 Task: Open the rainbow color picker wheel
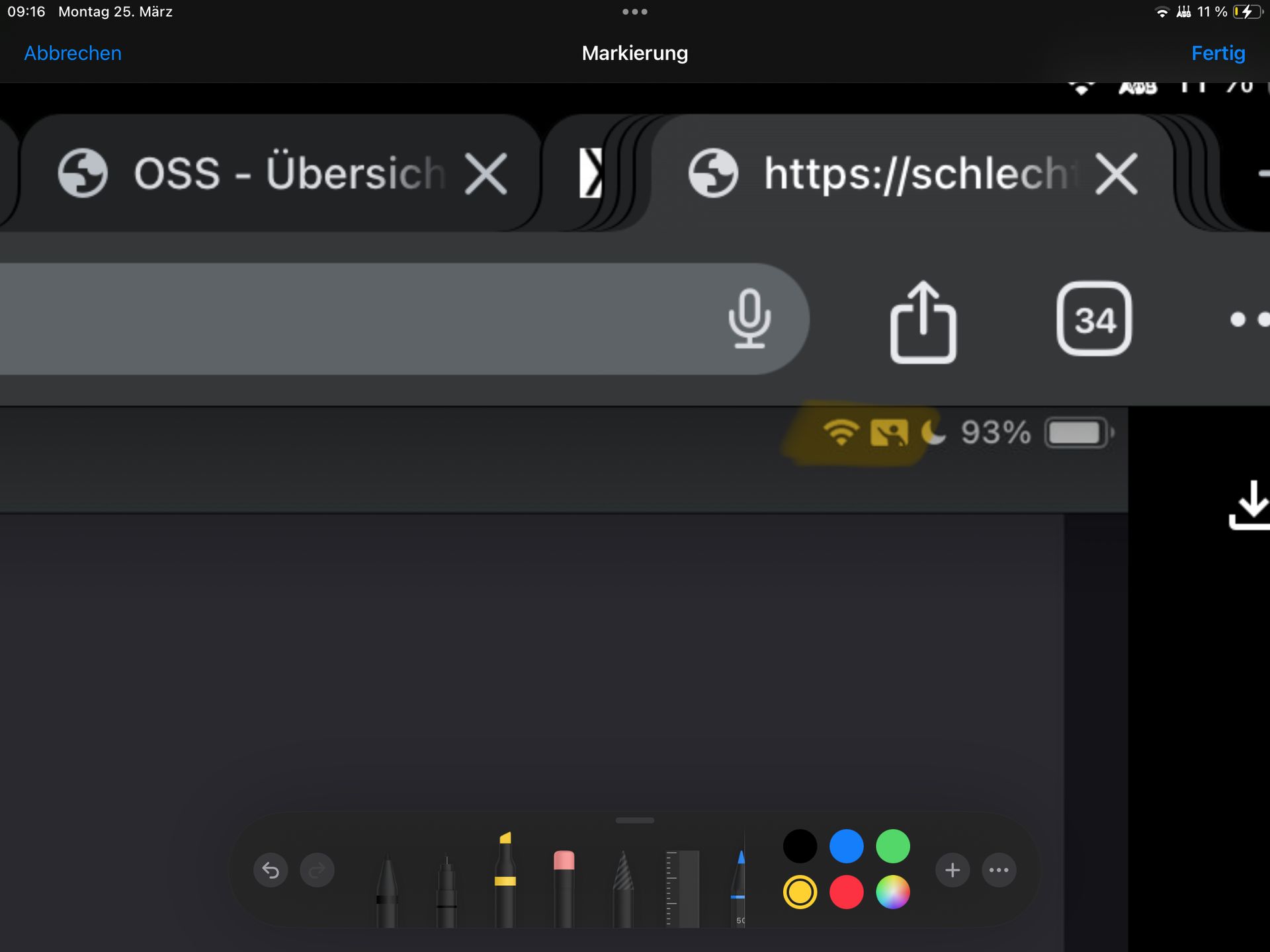coord(893,892)
